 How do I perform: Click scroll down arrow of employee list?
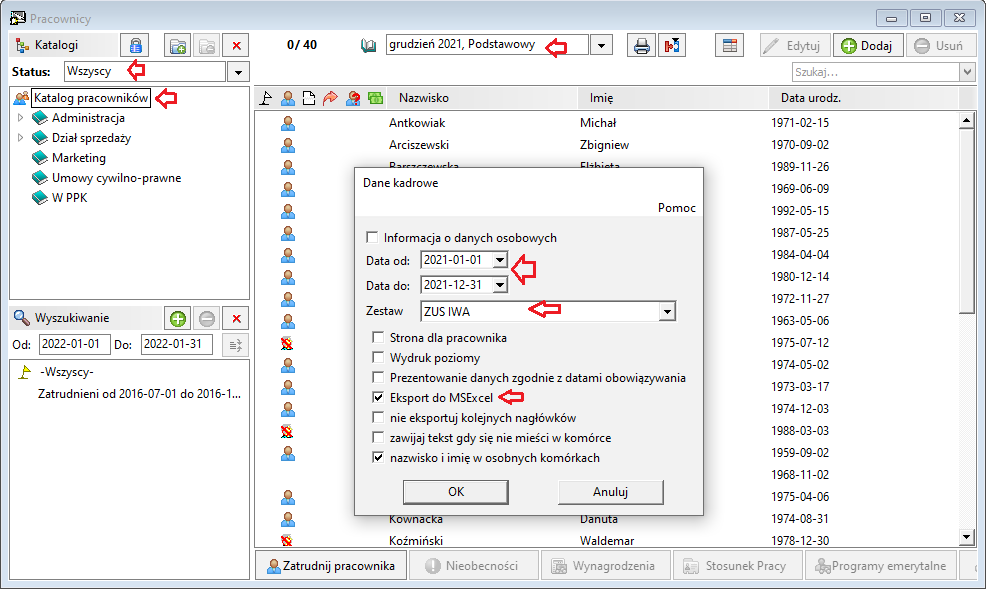[x=967, y=537]
